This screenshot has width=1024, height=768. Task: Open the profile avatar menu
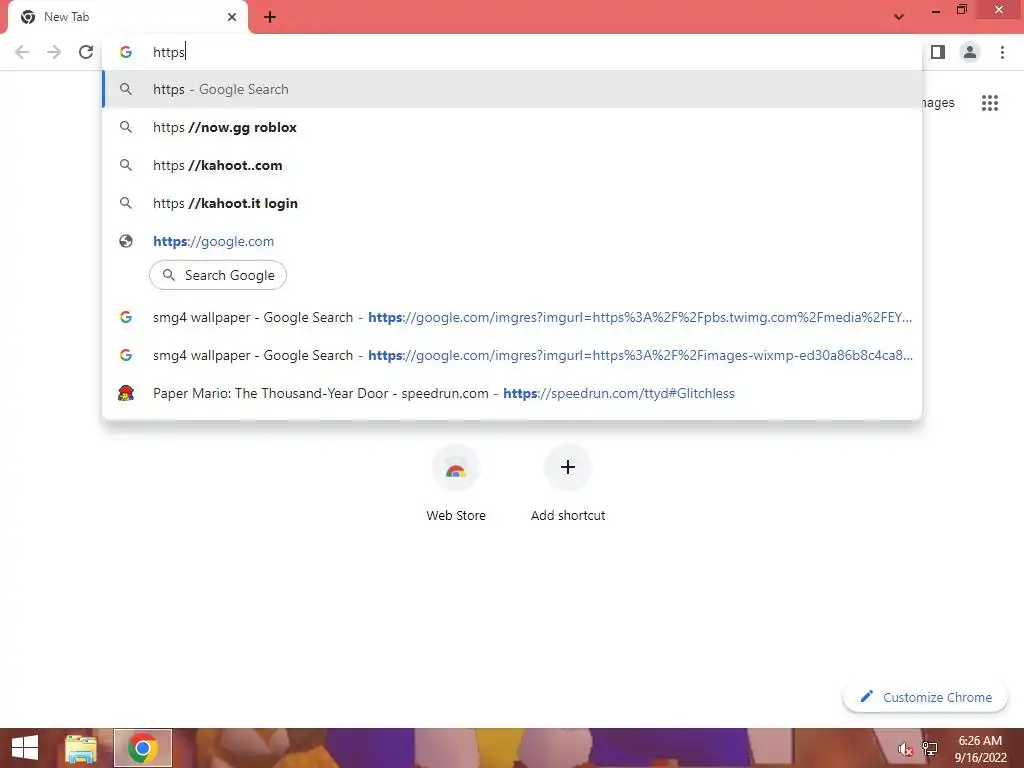[970, 52]
